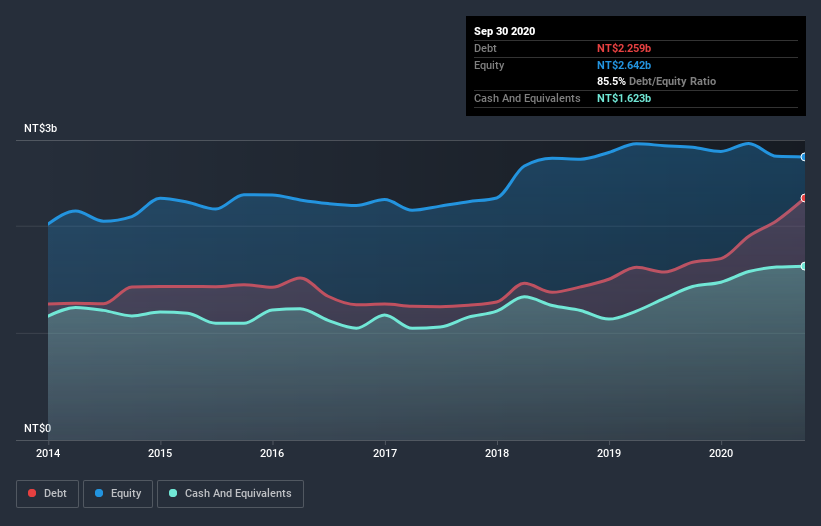Click the 2019 x-axis label
The width and height of the screenshot is (821, 526).
[609, 453]
